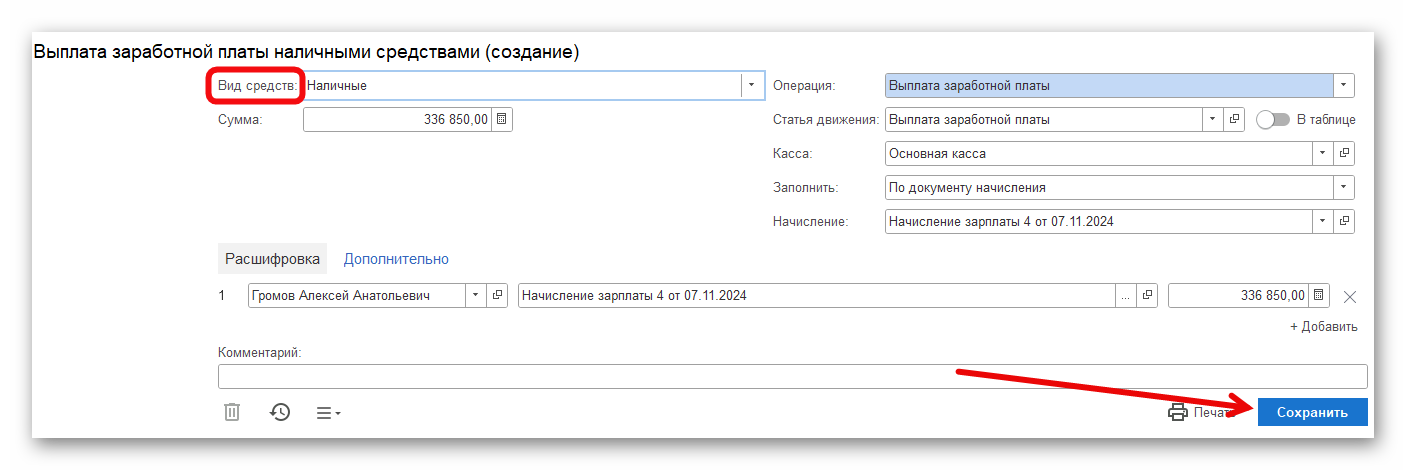The image size is (1406, 470).
Task: Switch to Дополнительно tab
Action: (x=396, y=259)
